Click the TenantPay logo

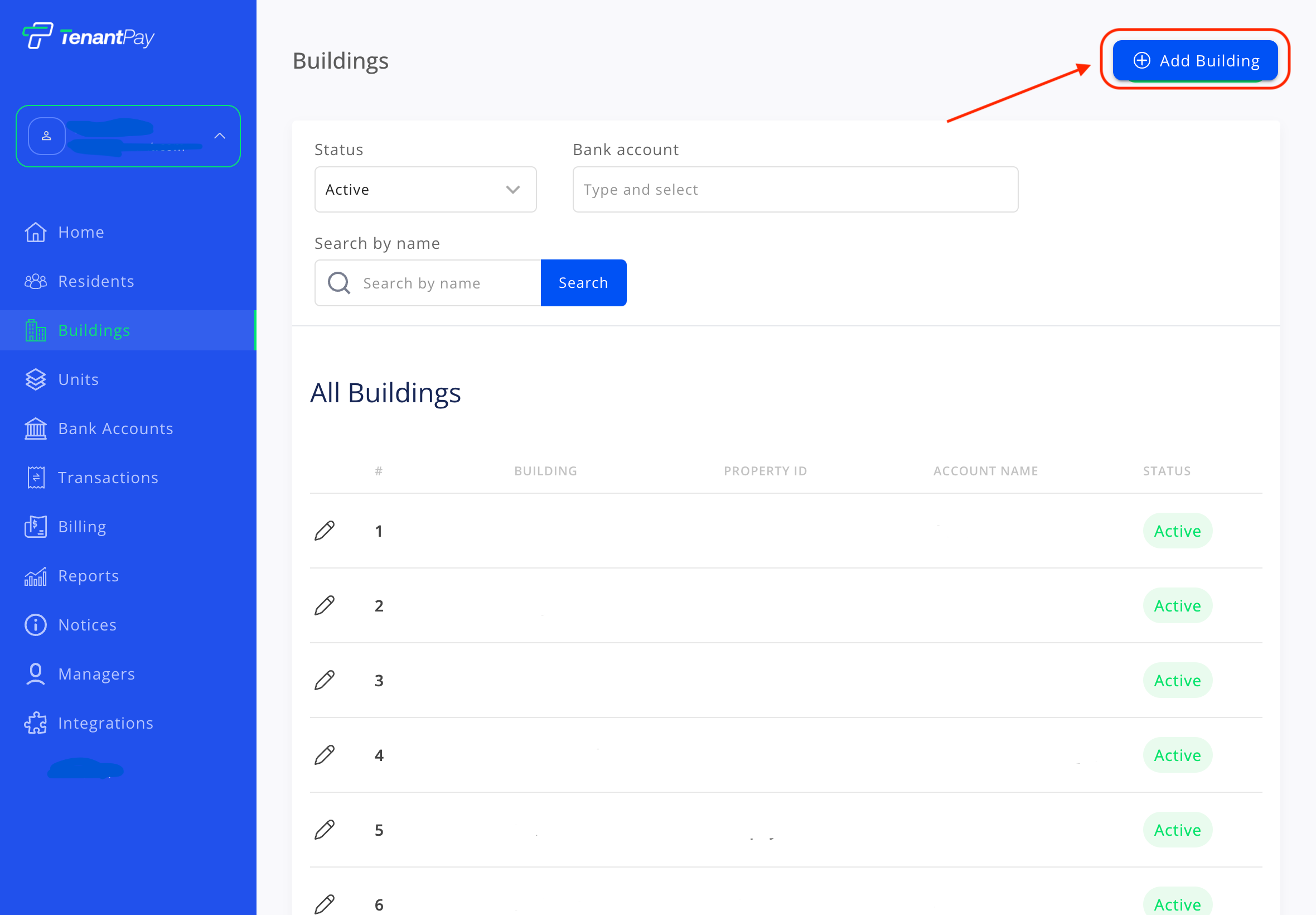pyautogui.click(x=88, y=37)
